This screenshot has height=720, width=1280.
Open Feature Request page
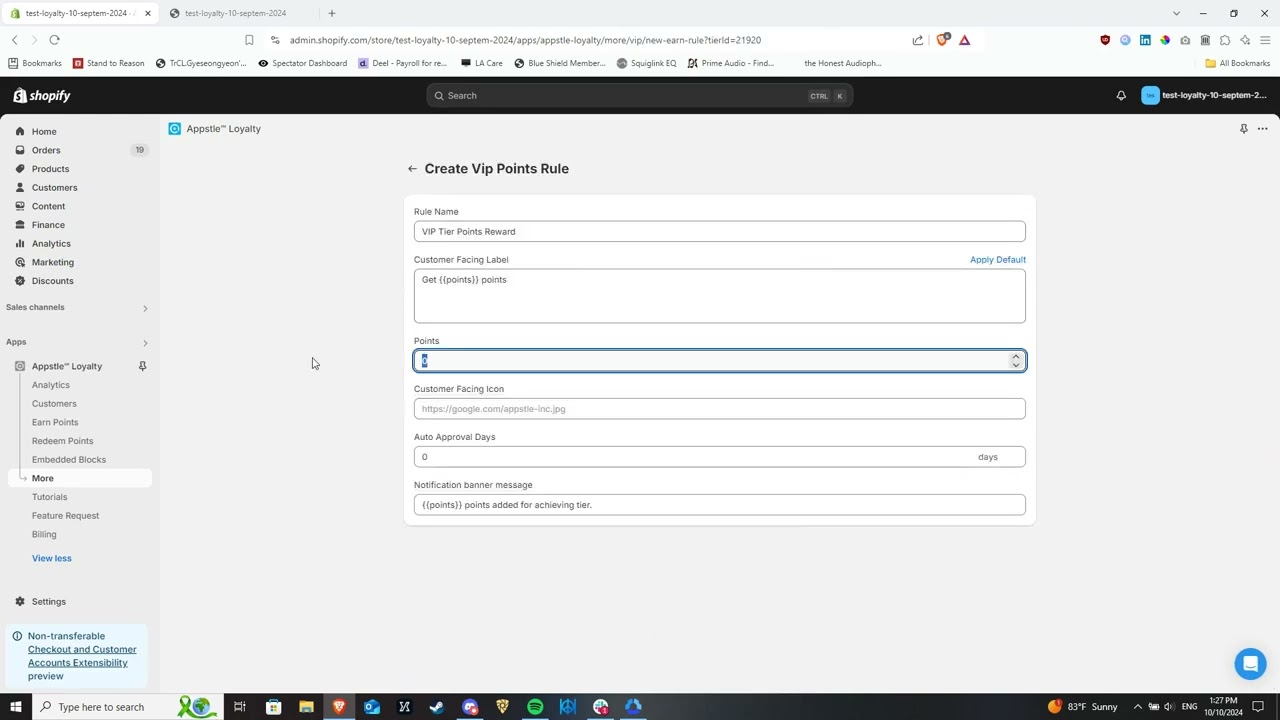click(65, 516)
